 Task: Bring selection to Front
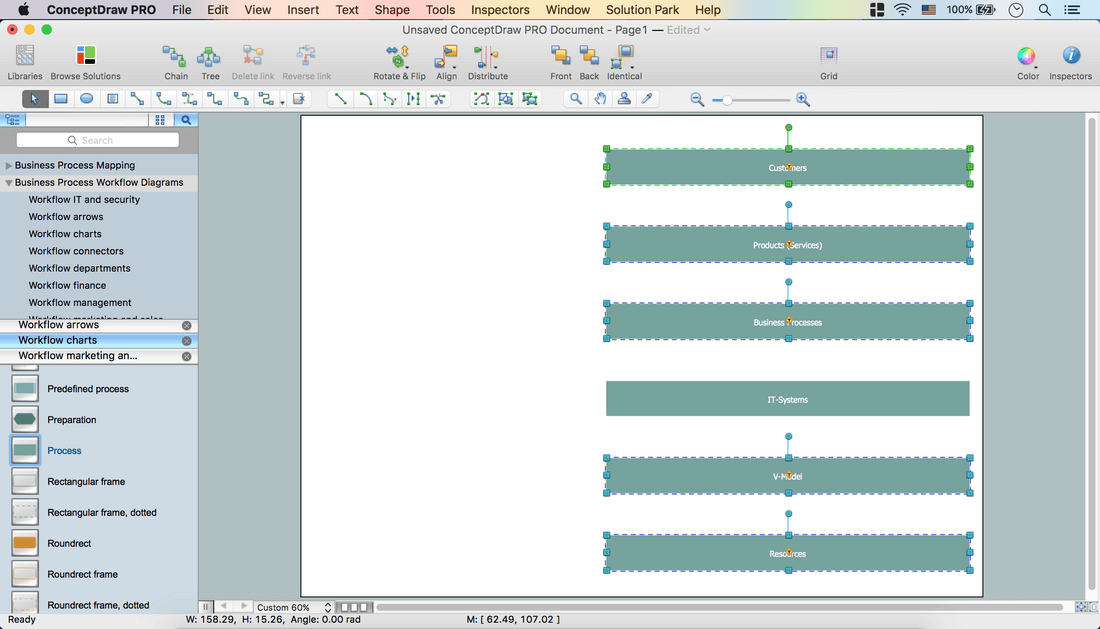(x=561, y=62)
